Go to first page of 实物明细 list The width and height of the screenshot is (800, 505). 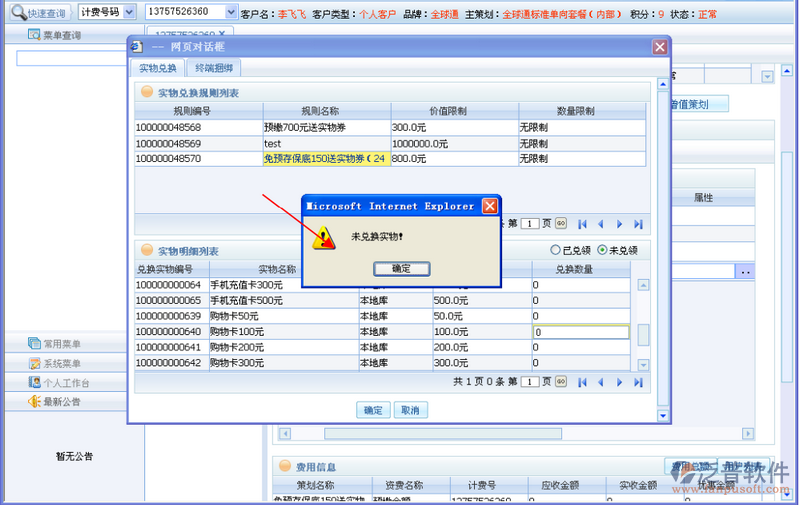tap(582, 382)
